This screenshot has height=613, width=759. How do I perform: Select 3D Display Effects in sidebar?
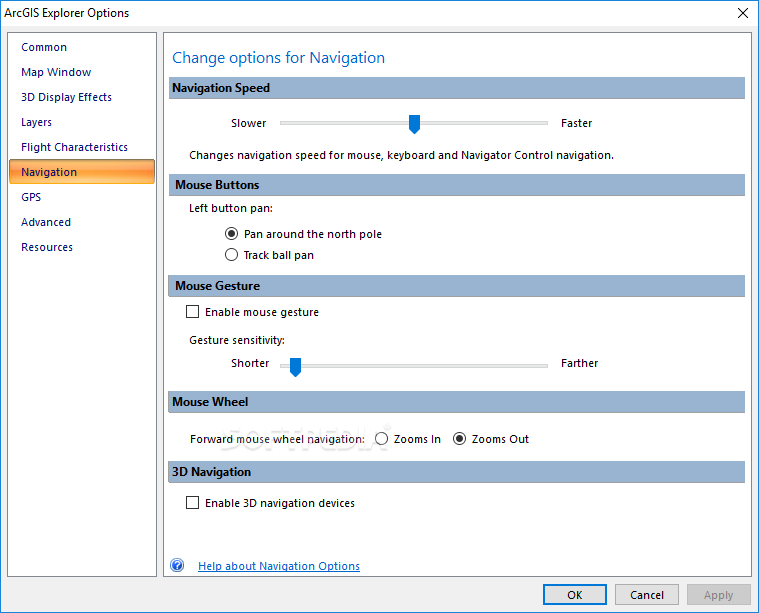click(66, 97)
